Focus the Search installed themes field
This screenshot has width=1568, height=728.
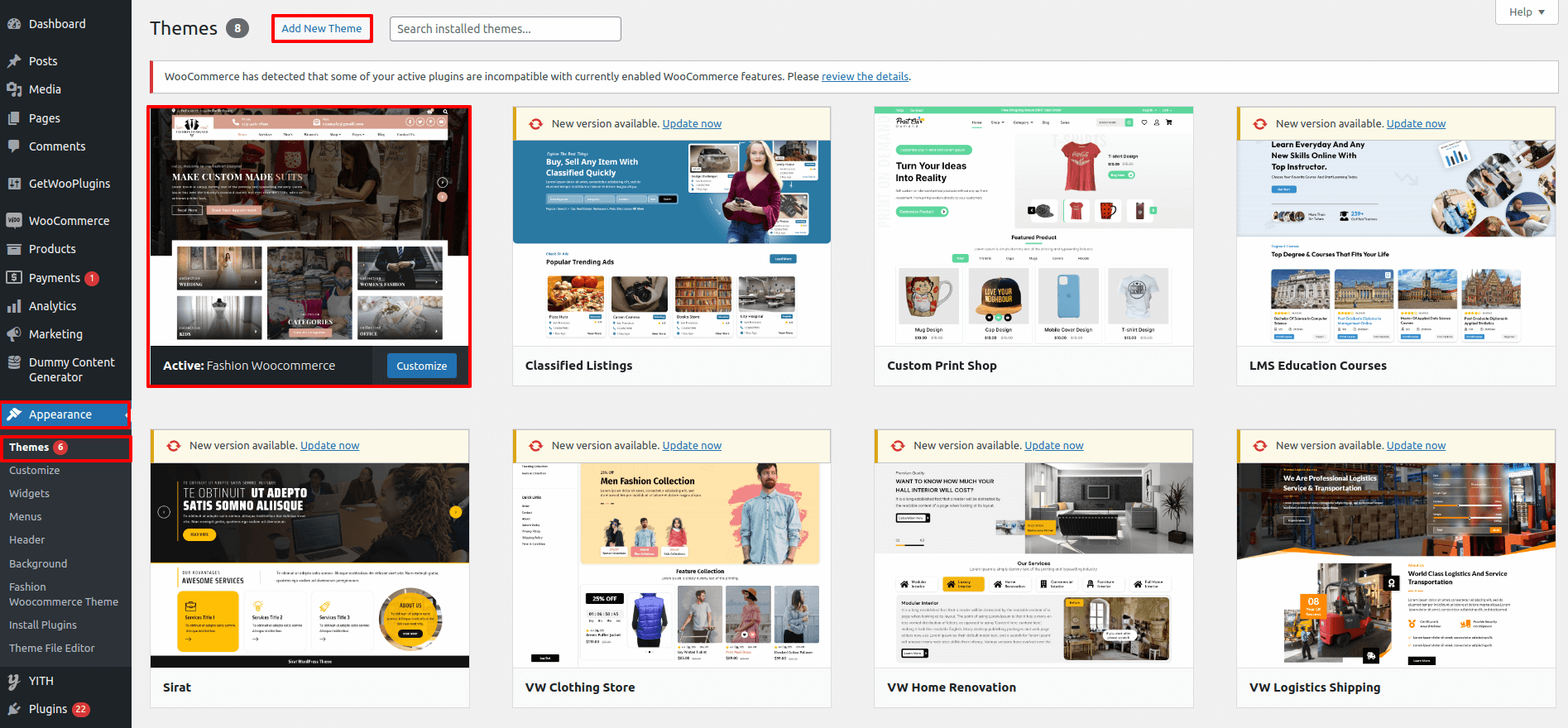click(x=505, y=29)
